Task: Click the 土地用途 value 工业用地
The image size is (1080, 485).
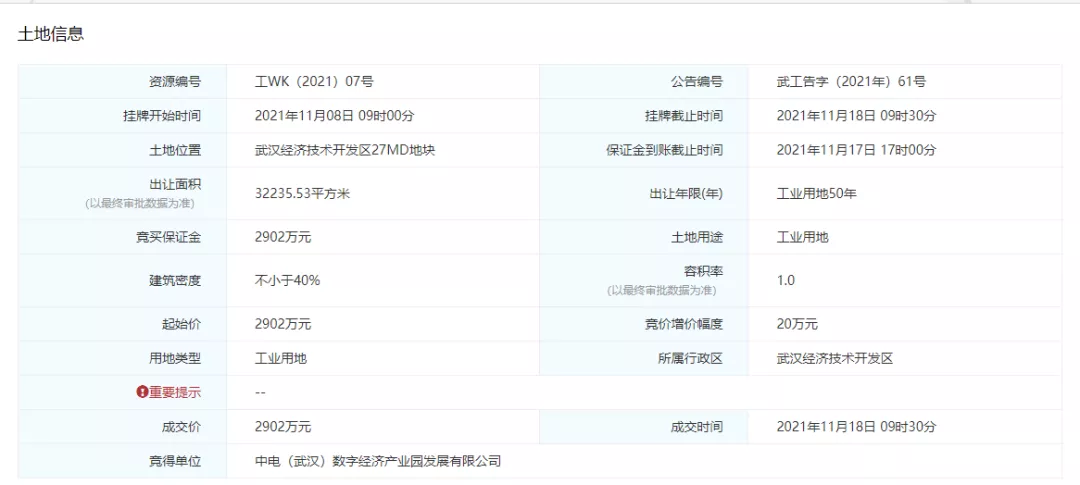Action: (802, 238)
